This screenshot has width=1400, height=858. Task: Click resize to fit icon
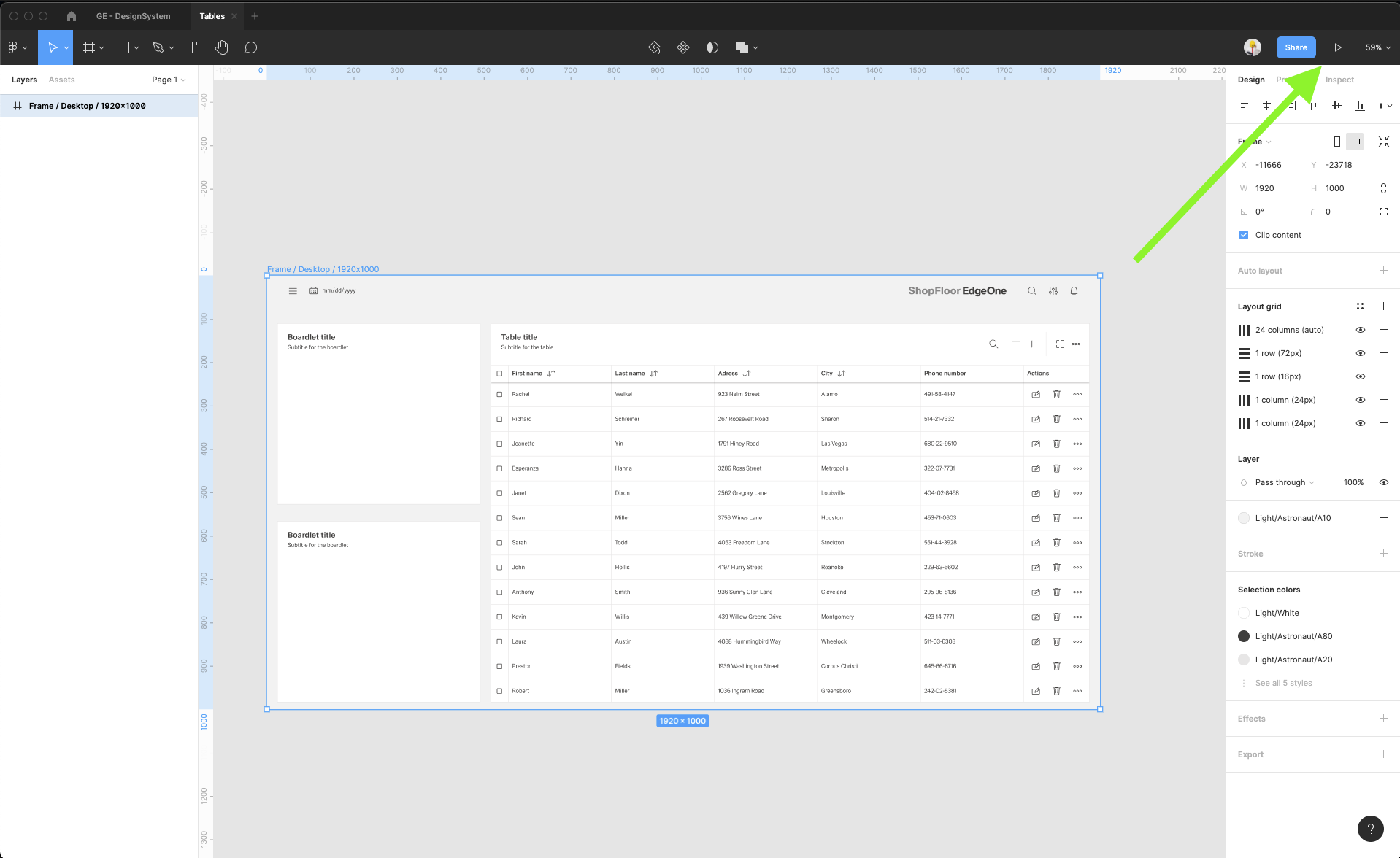(1383, 142)
